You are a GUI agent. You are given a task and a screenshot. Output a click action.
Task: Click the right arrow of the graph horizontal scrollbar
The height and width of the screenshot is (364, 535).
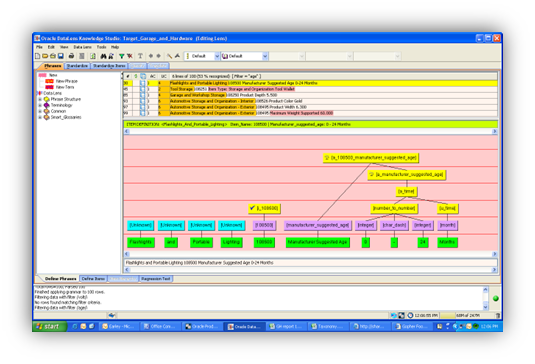pos(494,254)
